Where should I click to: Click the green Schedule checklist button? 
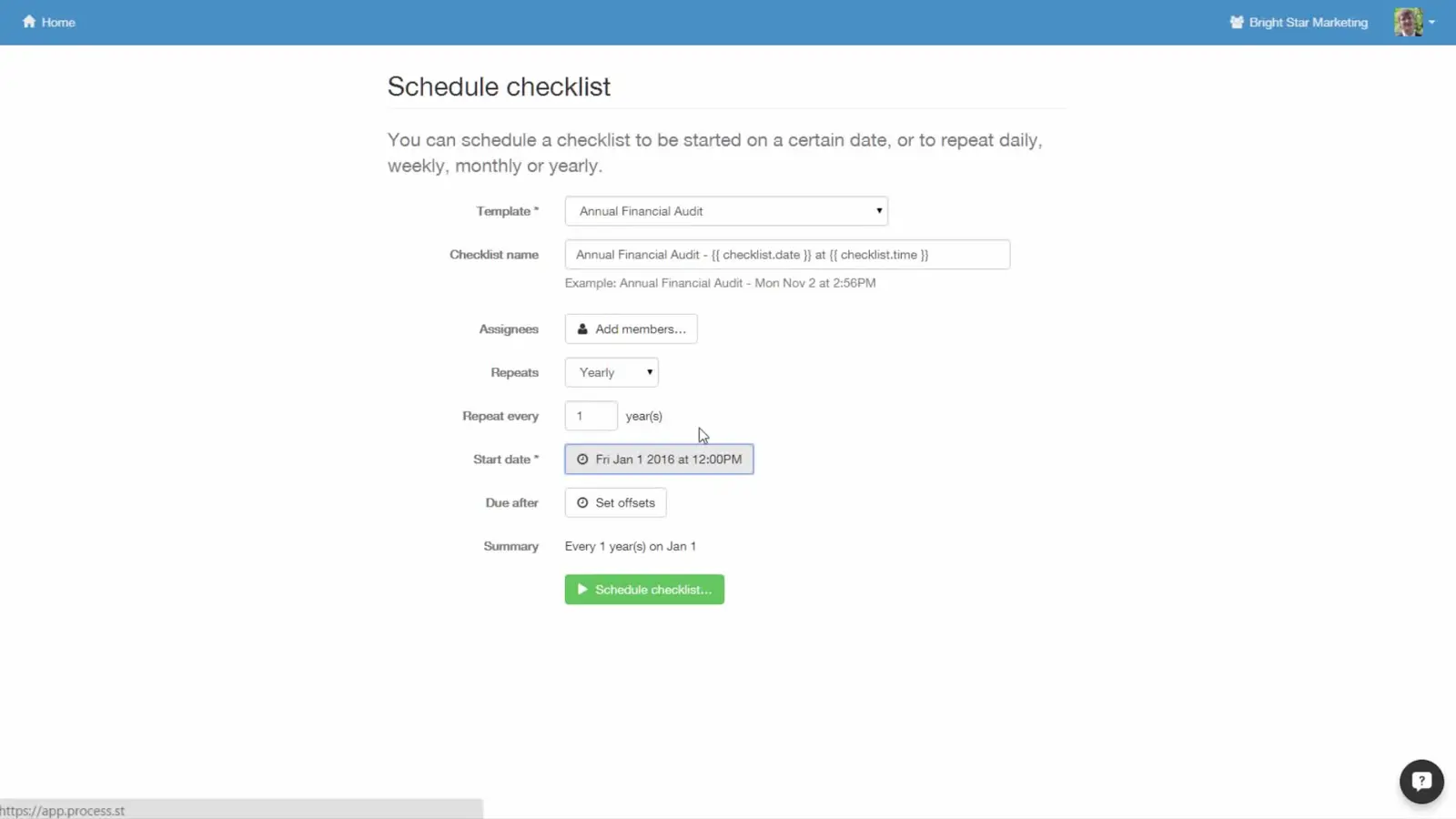coord(644,590)
